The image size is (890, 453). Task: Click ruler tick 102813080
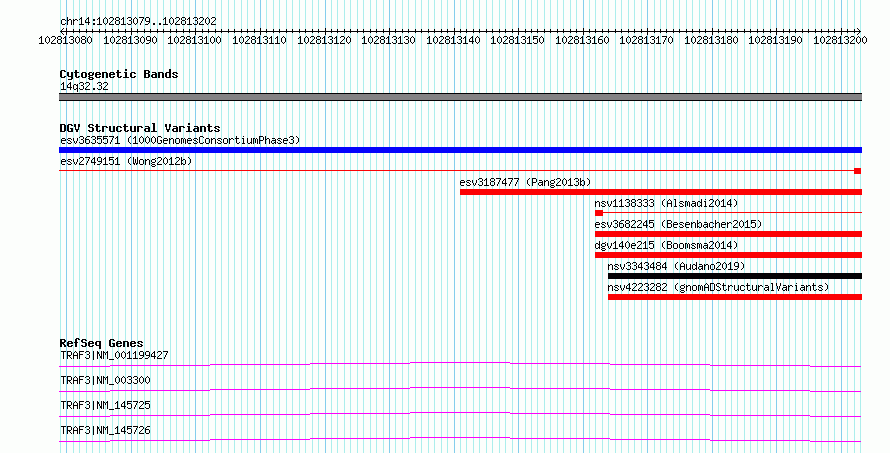click(65, 40)
